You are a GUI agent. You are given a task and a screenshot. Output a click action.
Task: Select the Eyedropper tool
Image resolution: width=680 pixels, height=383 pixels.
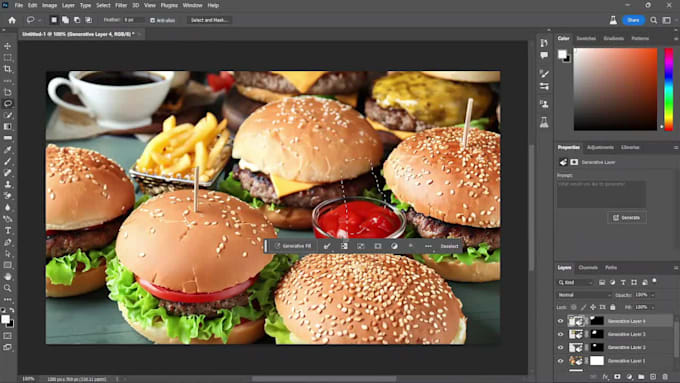tap(8, 150)
